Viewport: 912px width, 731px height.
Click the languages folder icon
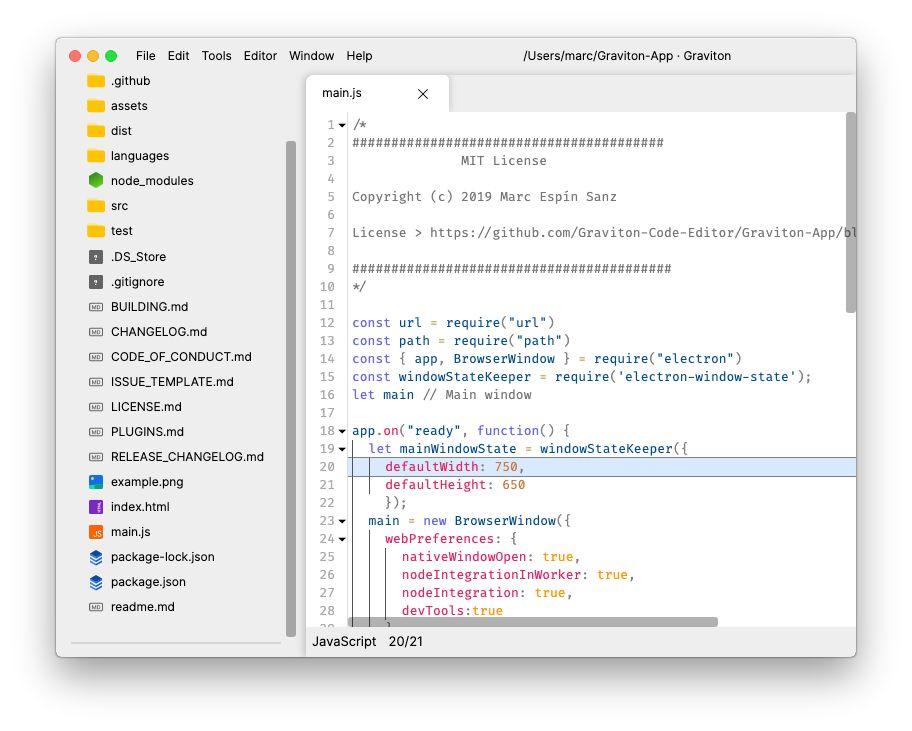[x=96, y=156]
